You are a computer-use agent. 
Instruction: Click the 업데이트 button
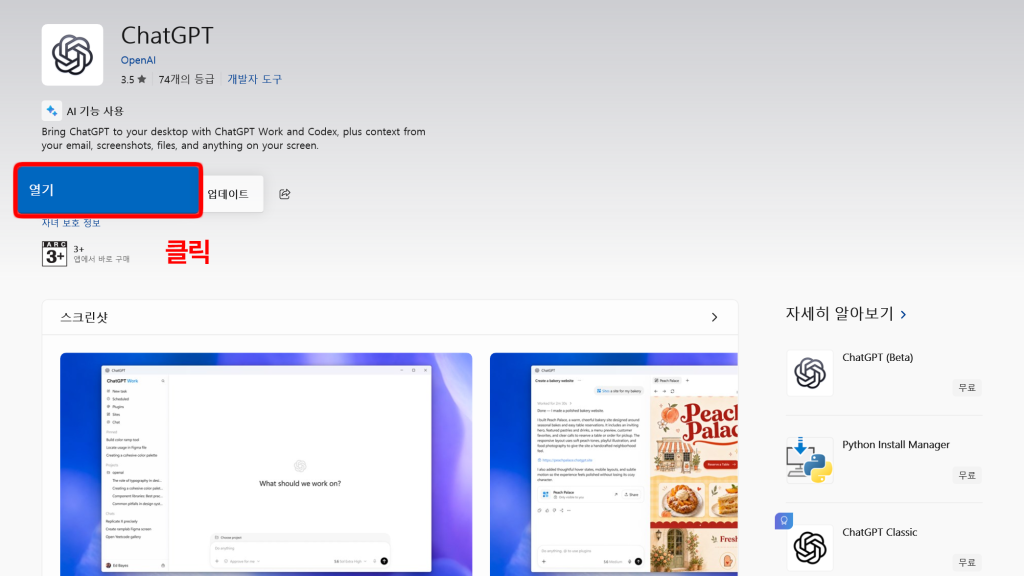[228, 194]
